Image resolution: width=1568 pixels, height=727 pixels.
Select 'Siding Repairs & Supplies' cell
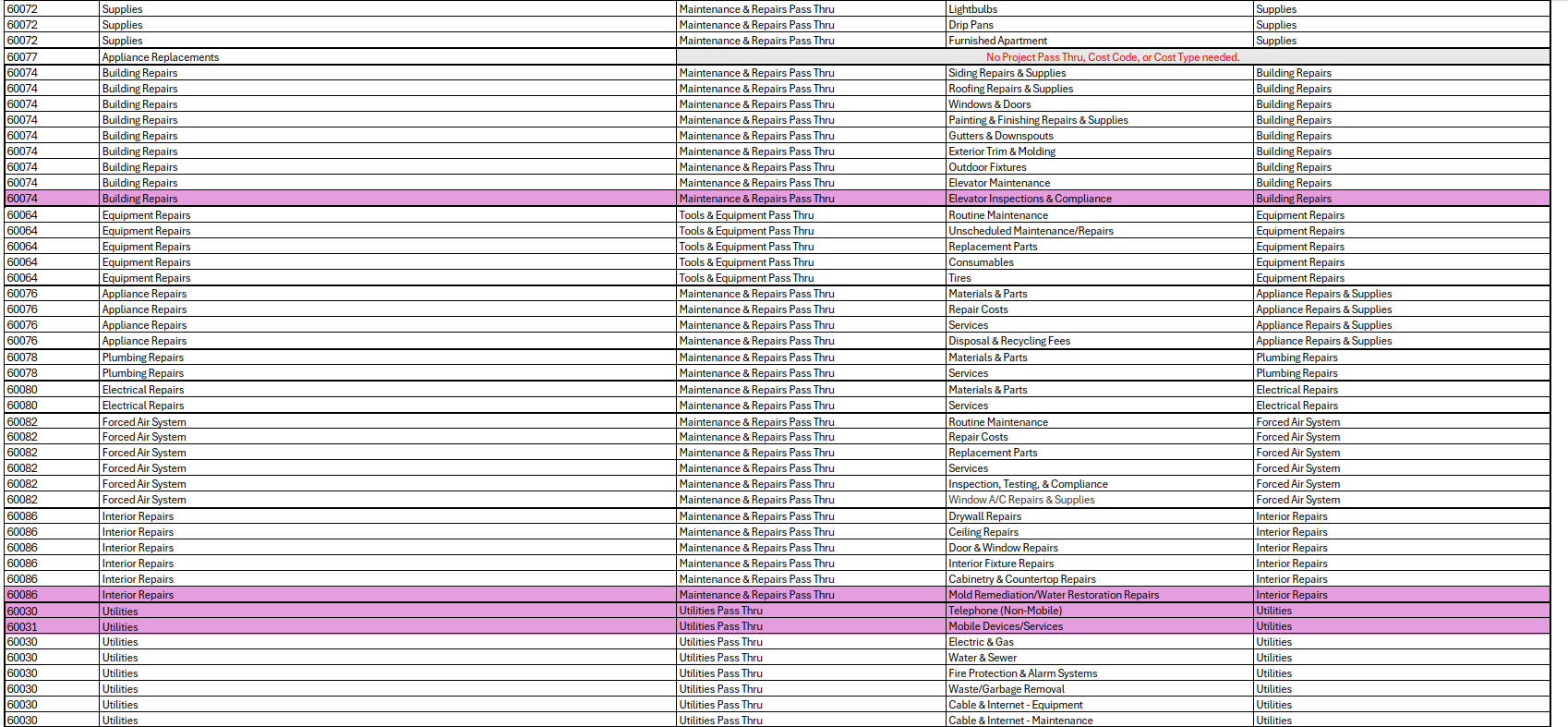pyautogui.click(x=1099, y=73)
